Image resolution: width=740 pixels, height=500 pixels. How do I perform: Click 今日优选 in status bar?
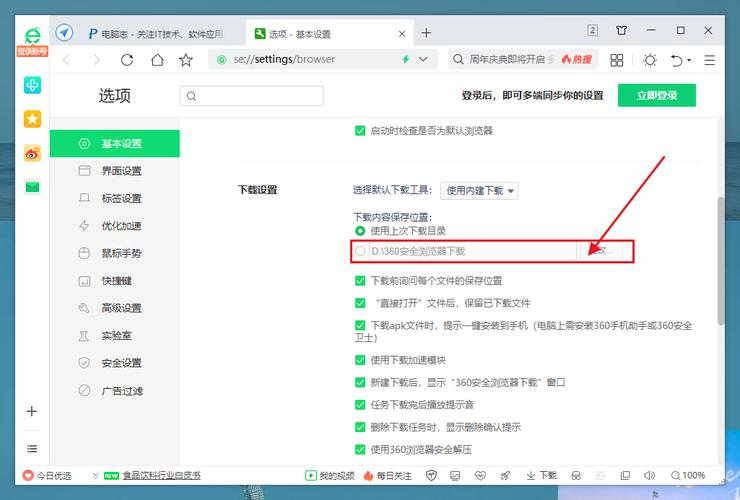pyautogui.click(x=47, y=475)
